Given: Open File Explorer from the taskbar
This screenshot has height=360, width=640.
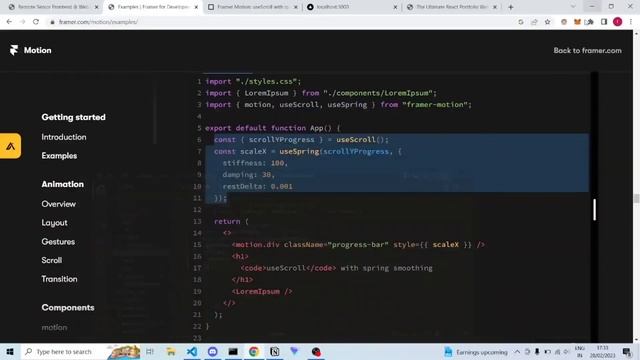Looking at the screenshot, I should click(171, 351).
